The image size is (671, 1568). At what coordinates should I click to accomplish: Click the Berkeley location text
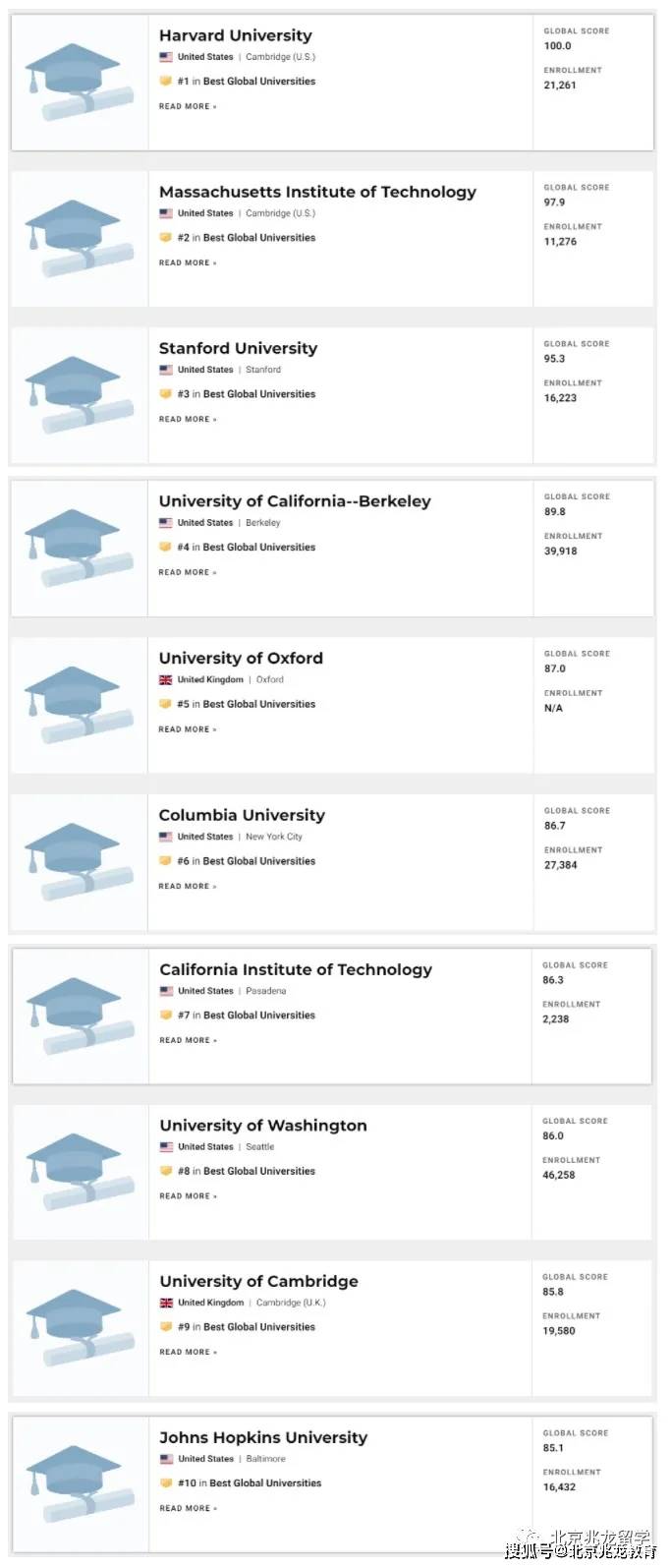262,523
